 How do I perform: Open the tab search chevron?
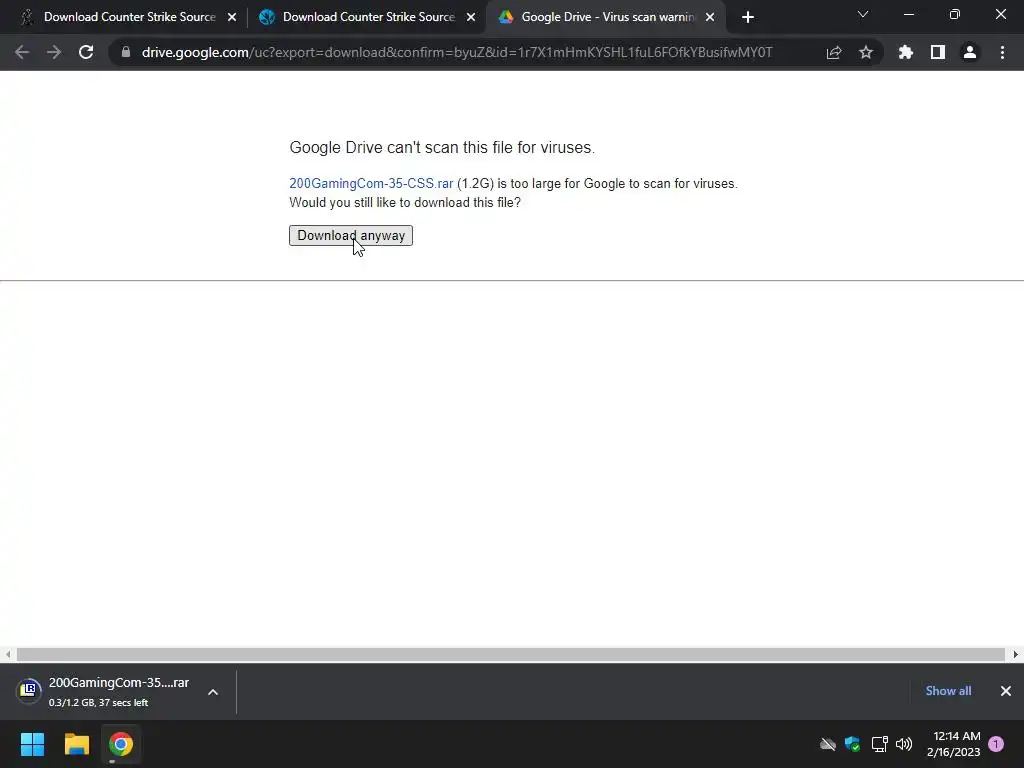tap(863, 14)
